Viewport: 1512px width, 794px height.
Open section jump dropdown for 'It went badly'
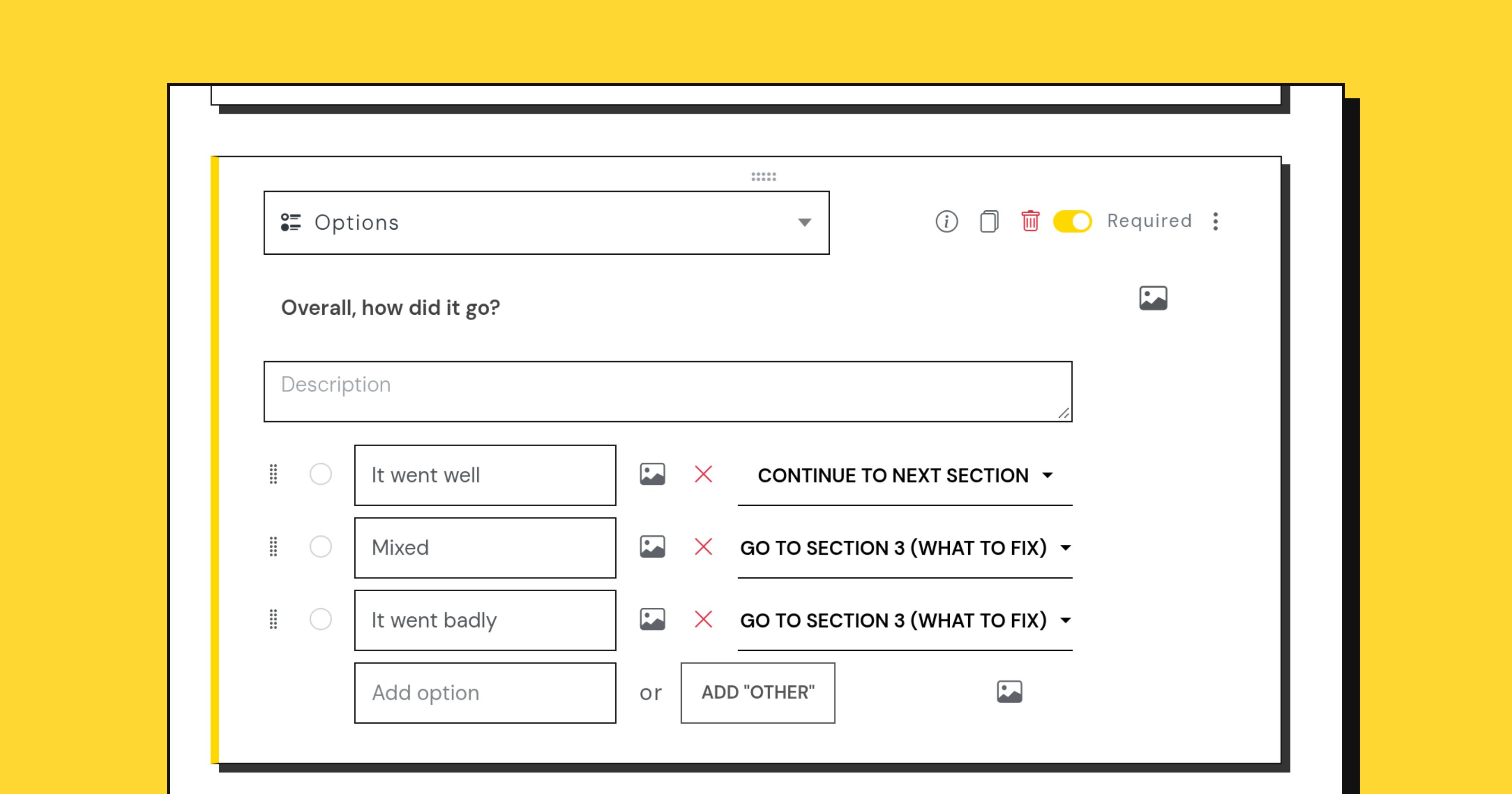[x=905, y=620]
